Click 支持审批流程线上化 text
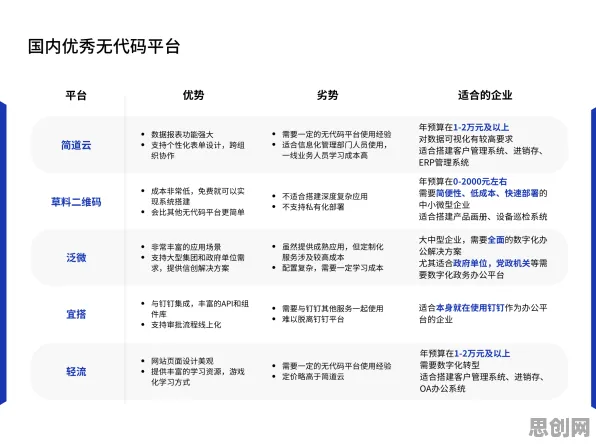 [186, 325]
